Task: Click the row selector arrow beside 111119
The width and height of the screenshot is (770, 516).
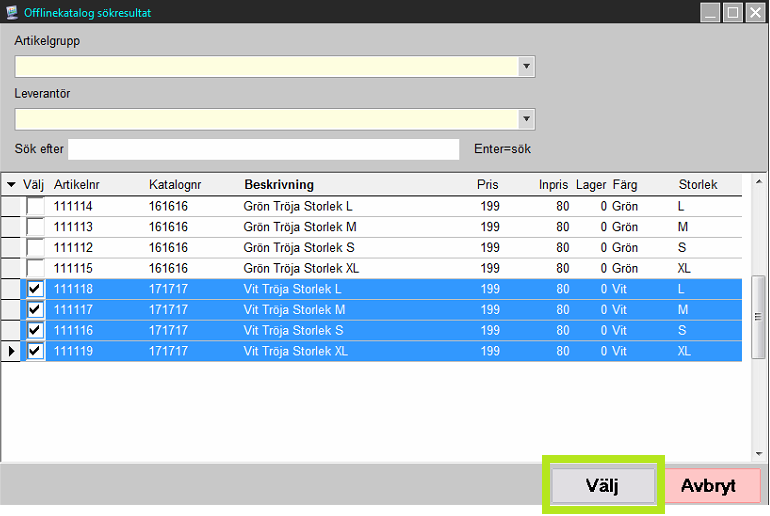Action: click(x=11, y=352)
